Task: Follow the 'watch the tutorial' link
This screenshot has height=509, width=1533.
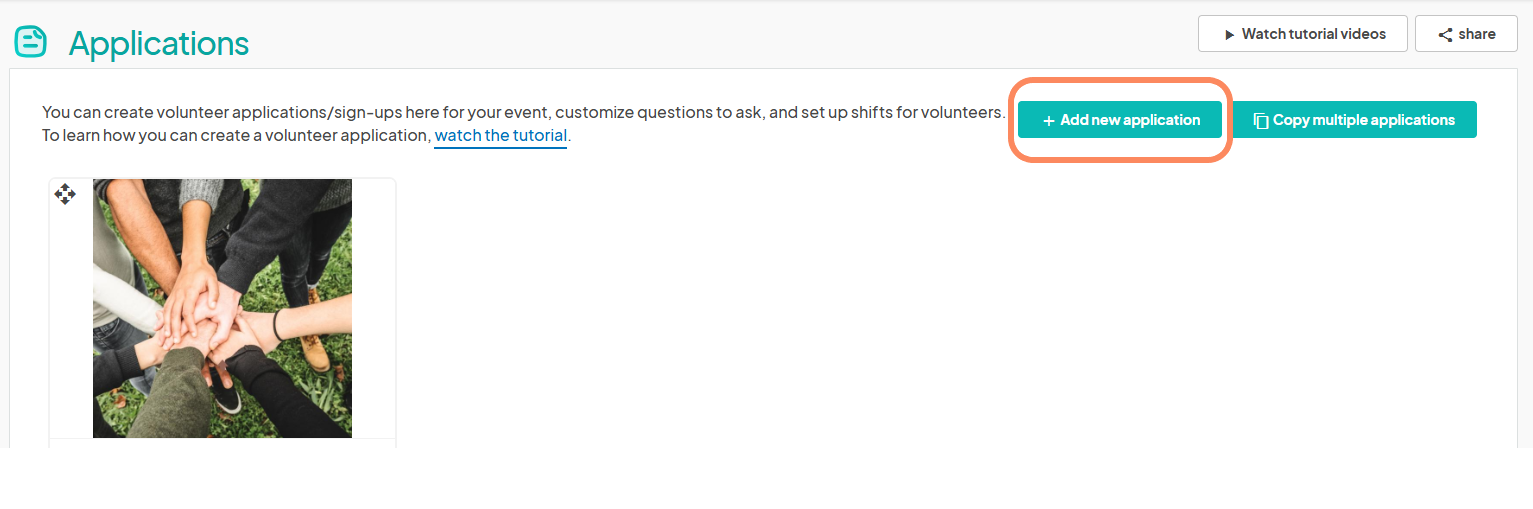Action: 501,135
